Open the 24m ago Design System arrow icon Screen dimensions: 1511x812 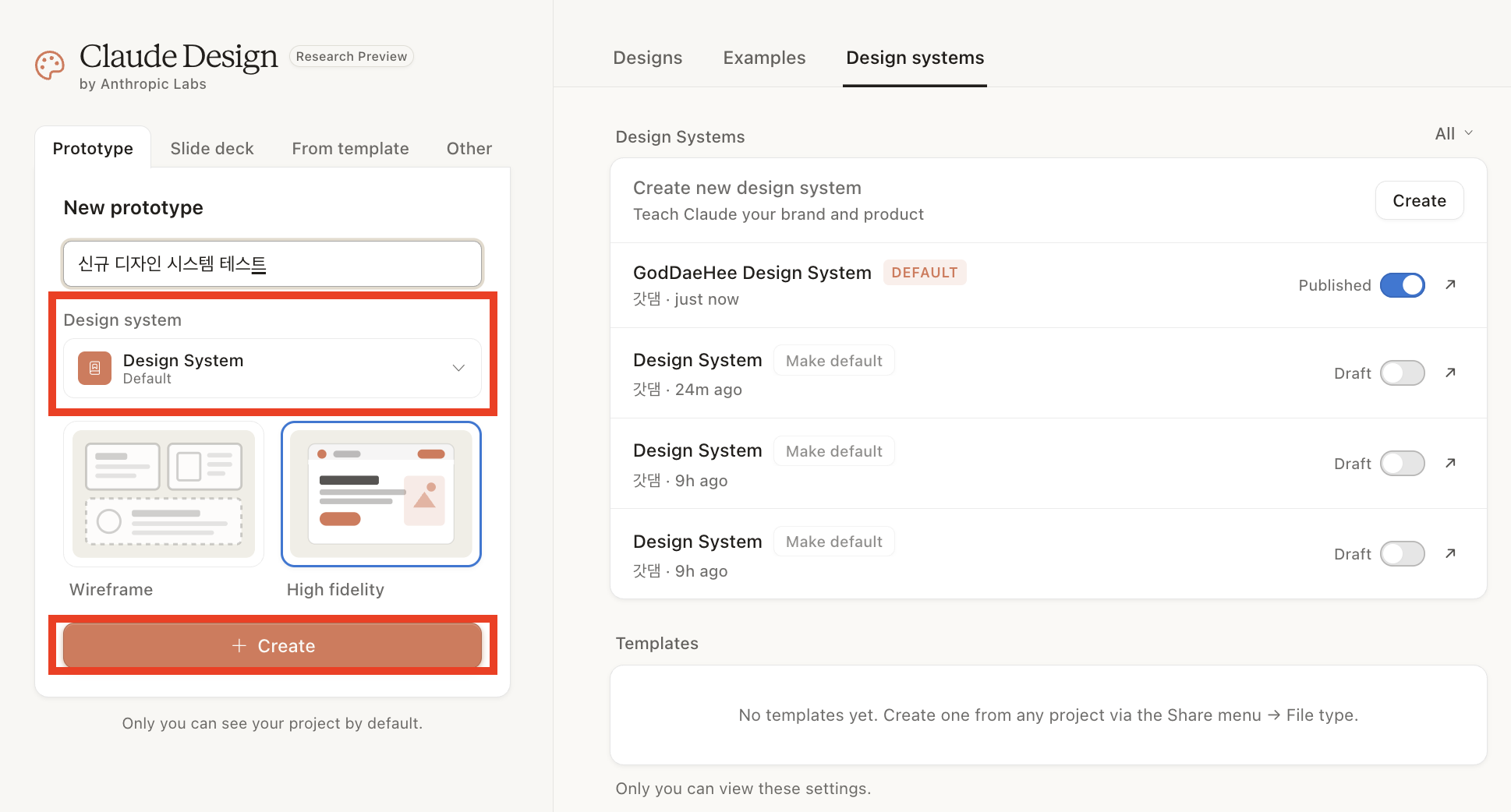[1450, 372]
